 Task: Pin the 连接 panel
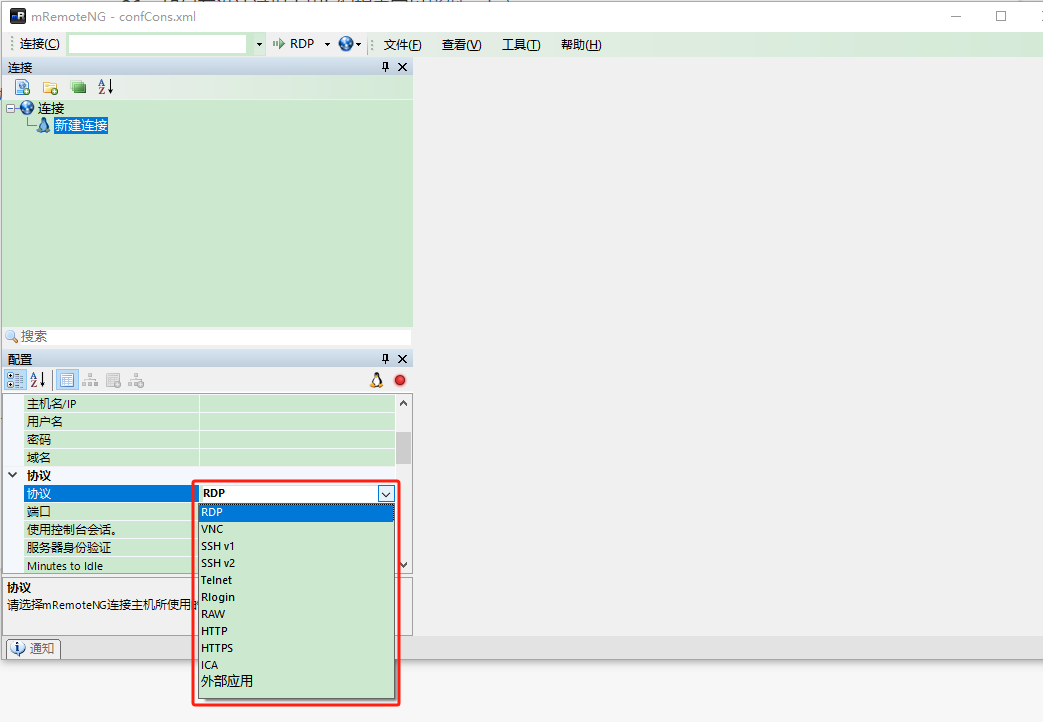[x=385, y=67]
